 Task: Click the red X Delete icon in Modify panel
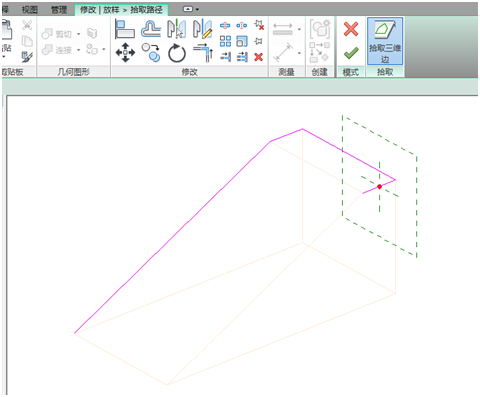click(x=259, y=57)
